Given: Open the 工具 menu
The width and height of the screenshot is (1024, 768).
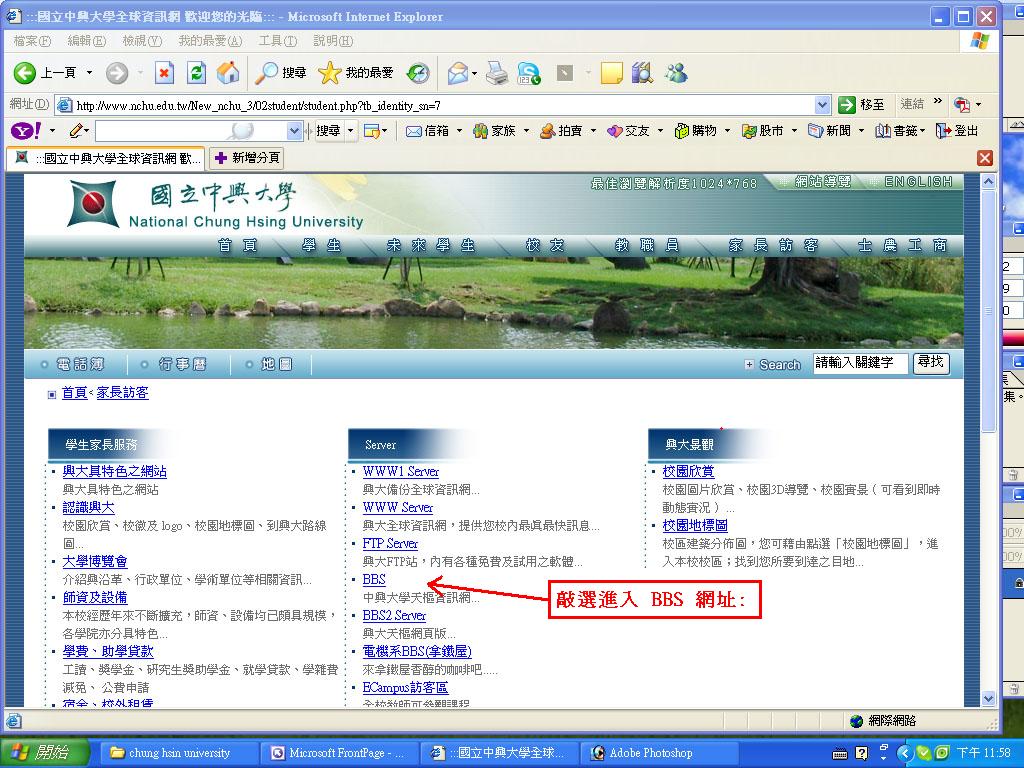Looking at the screenshot, I should point(278,41).
